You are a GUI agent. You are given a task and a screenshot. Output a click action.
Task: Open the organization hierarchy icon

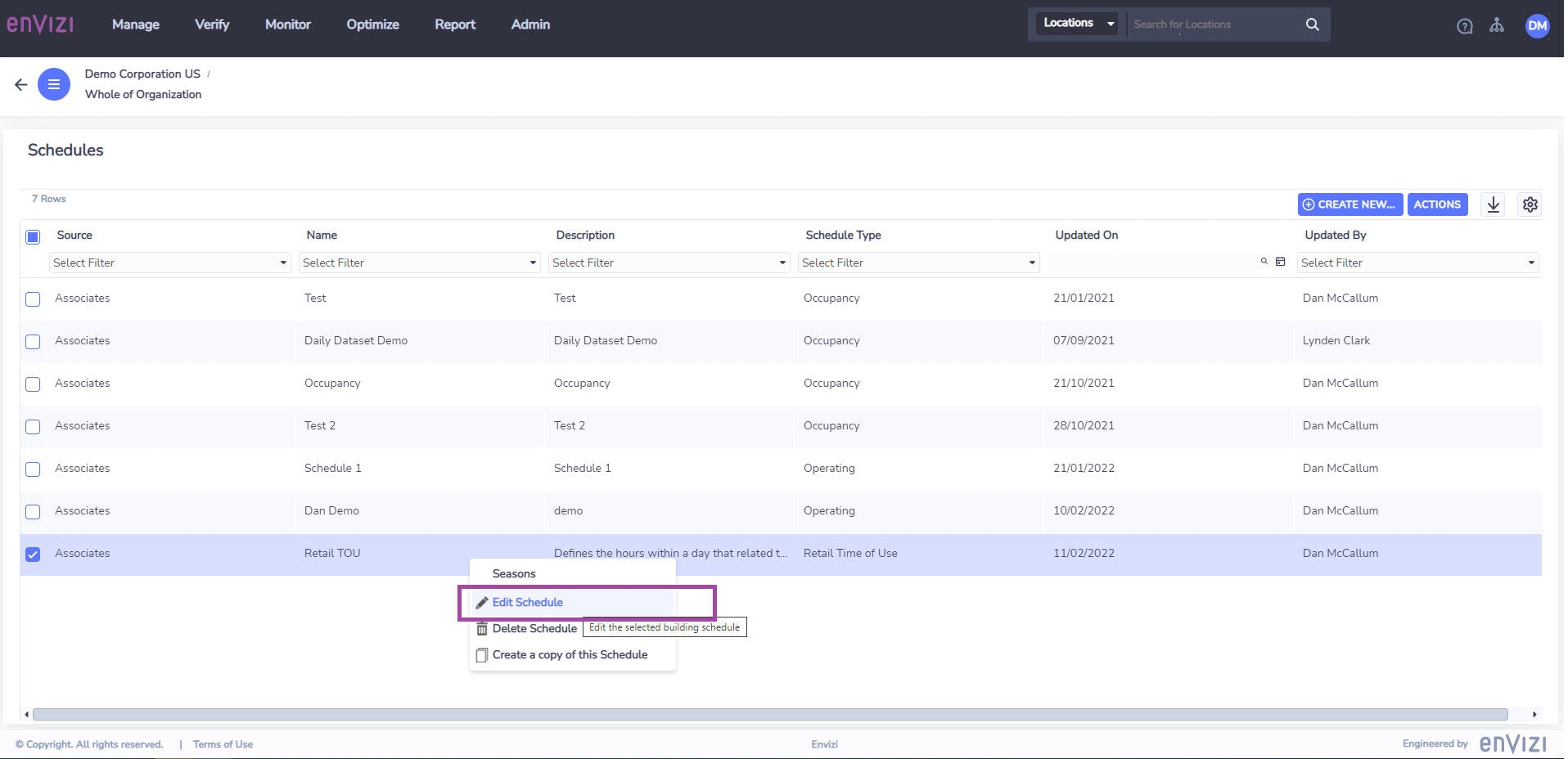1497,25
